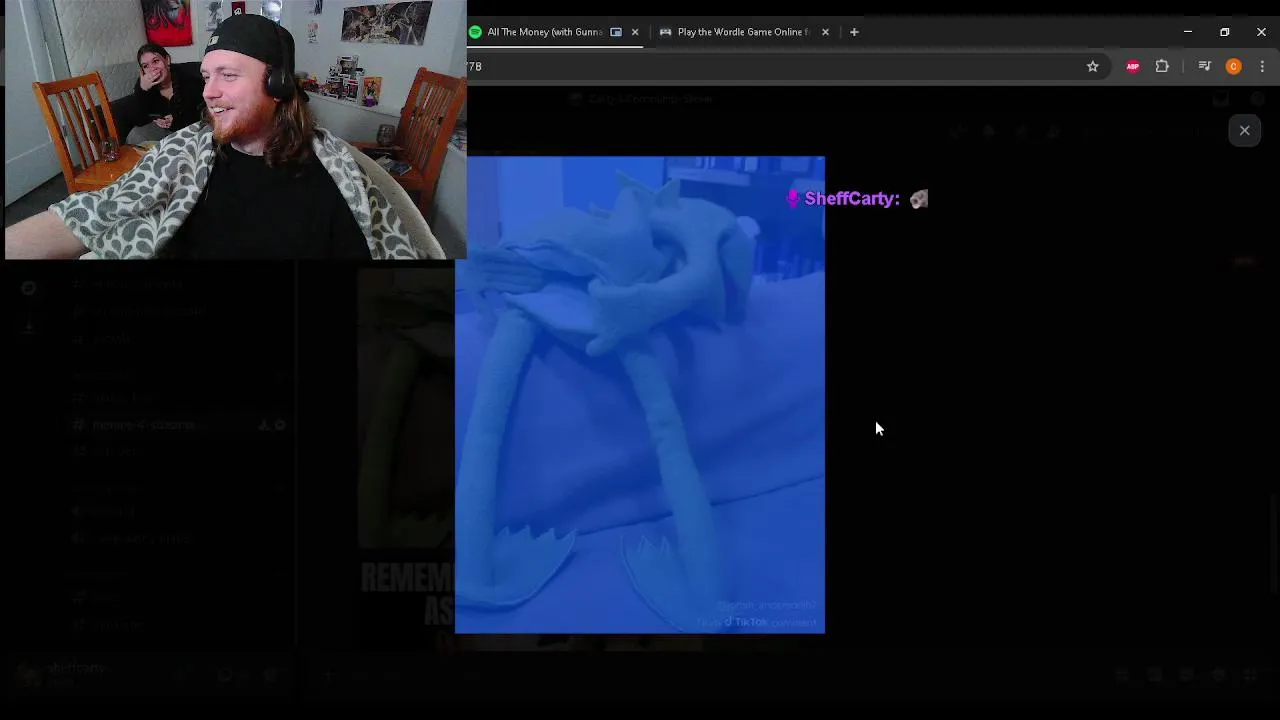Bookmark this page with the star icon
The image size is (1280, 720).
click(1093, 66)
